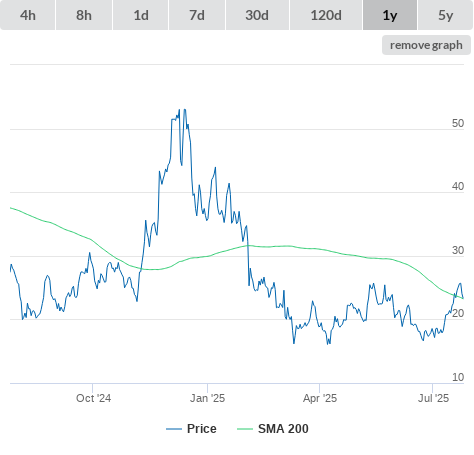Viewport: 474px width, 455px height.
Task: Click the remove graph button
Action: point(426,45)
